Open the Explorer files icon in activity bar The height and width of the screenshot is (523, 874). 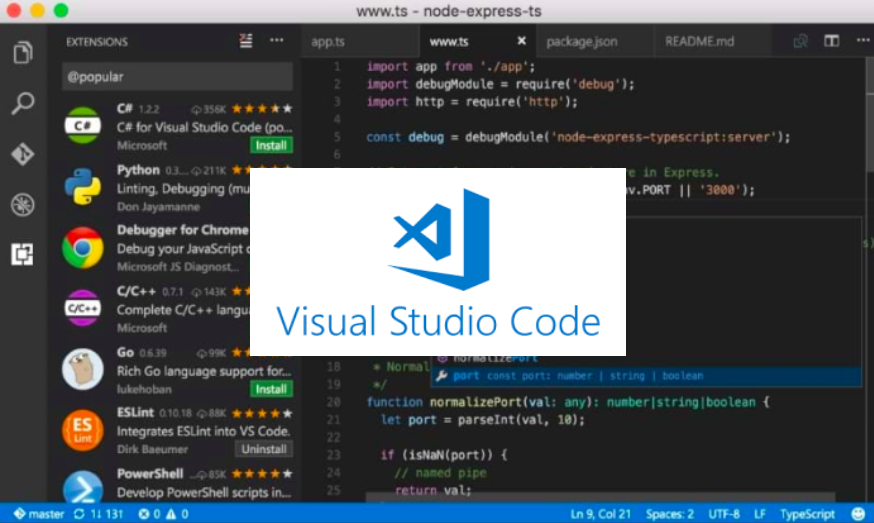click(22, 52)
